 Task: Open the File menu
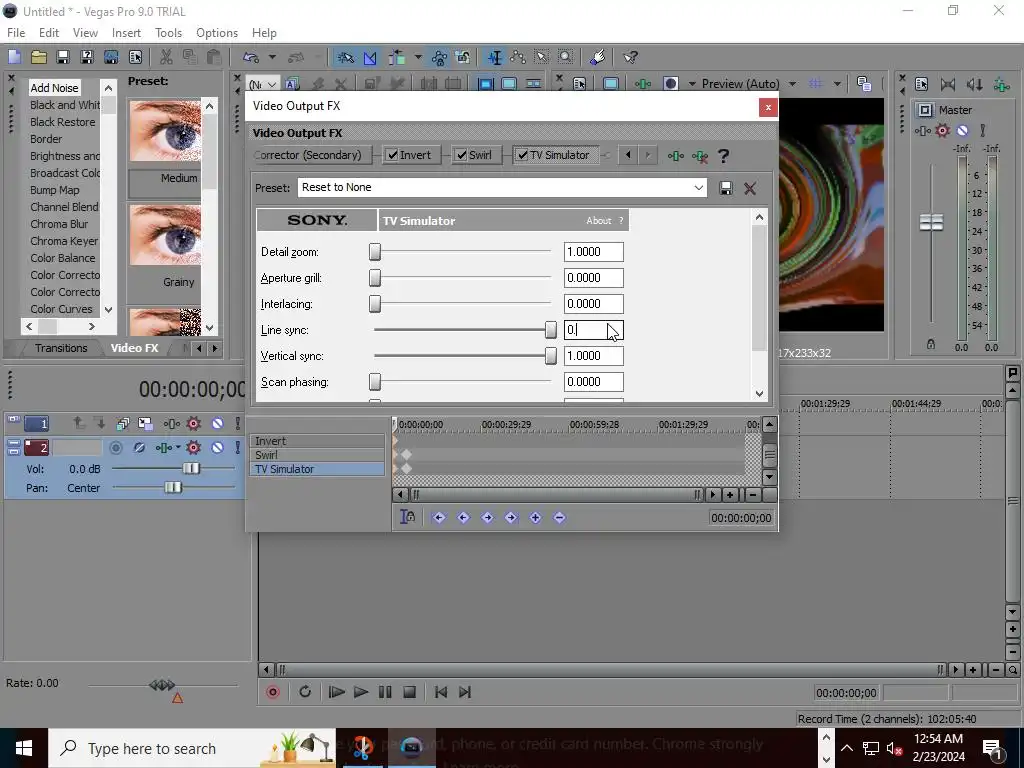(x=16, y=33)
